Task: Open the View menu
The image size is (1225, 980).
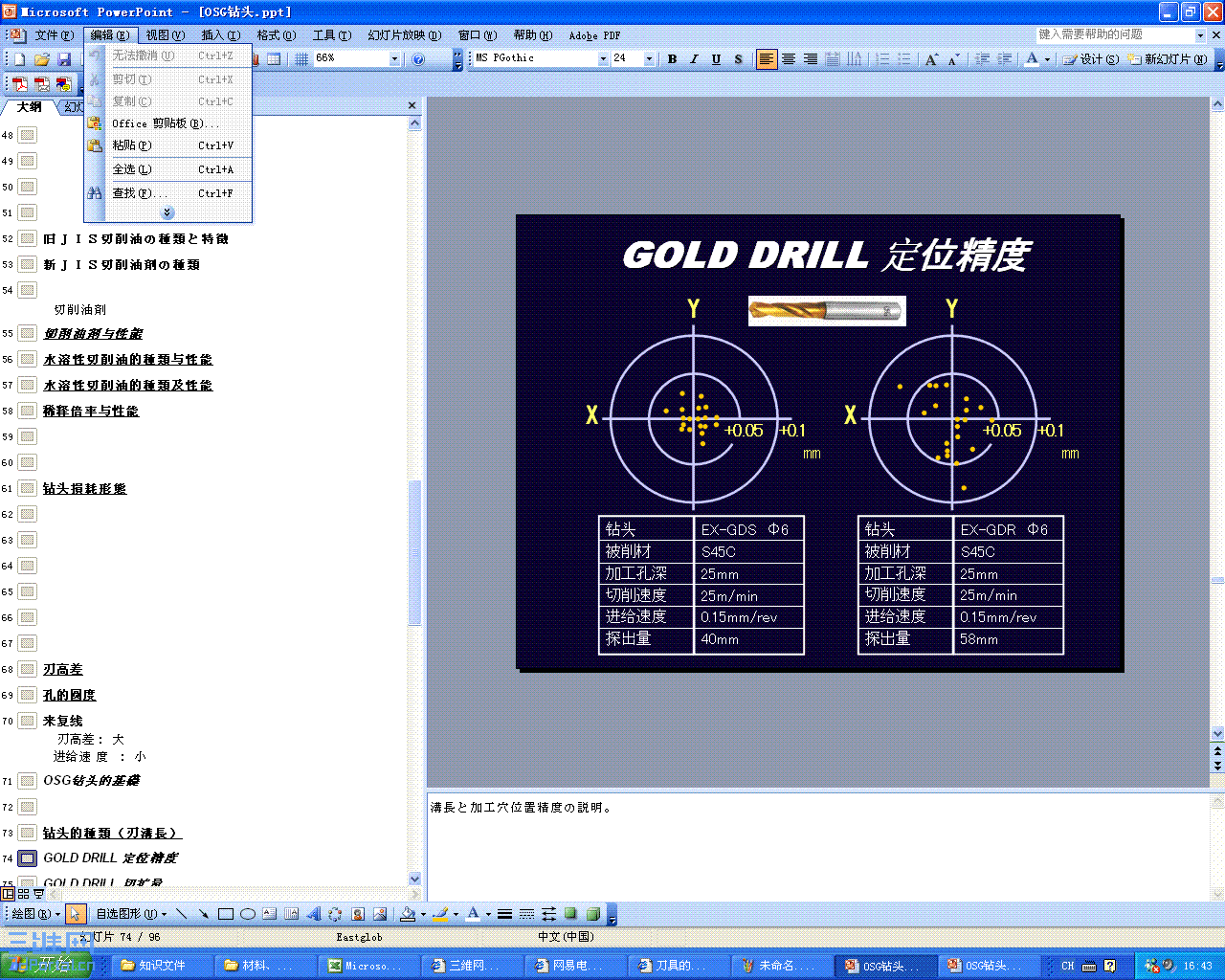Action: coord(165,35)
